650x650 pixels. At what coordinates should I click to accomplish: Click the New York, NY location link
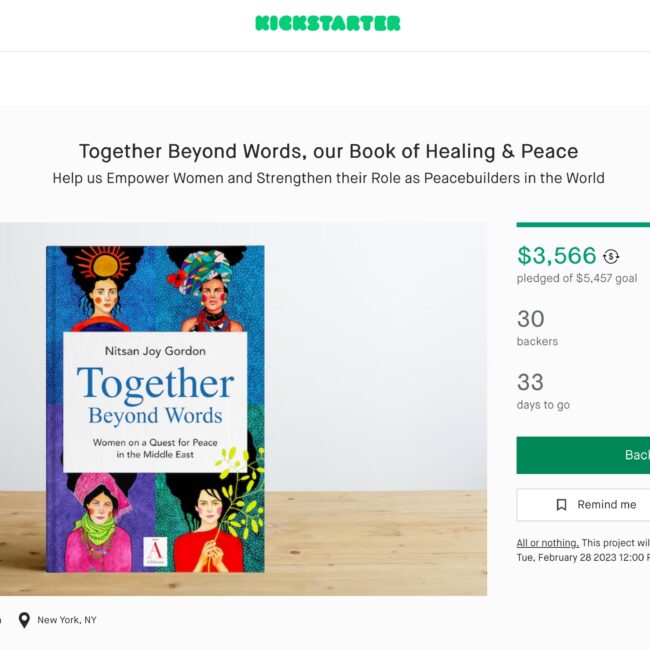tap(67, 620)
